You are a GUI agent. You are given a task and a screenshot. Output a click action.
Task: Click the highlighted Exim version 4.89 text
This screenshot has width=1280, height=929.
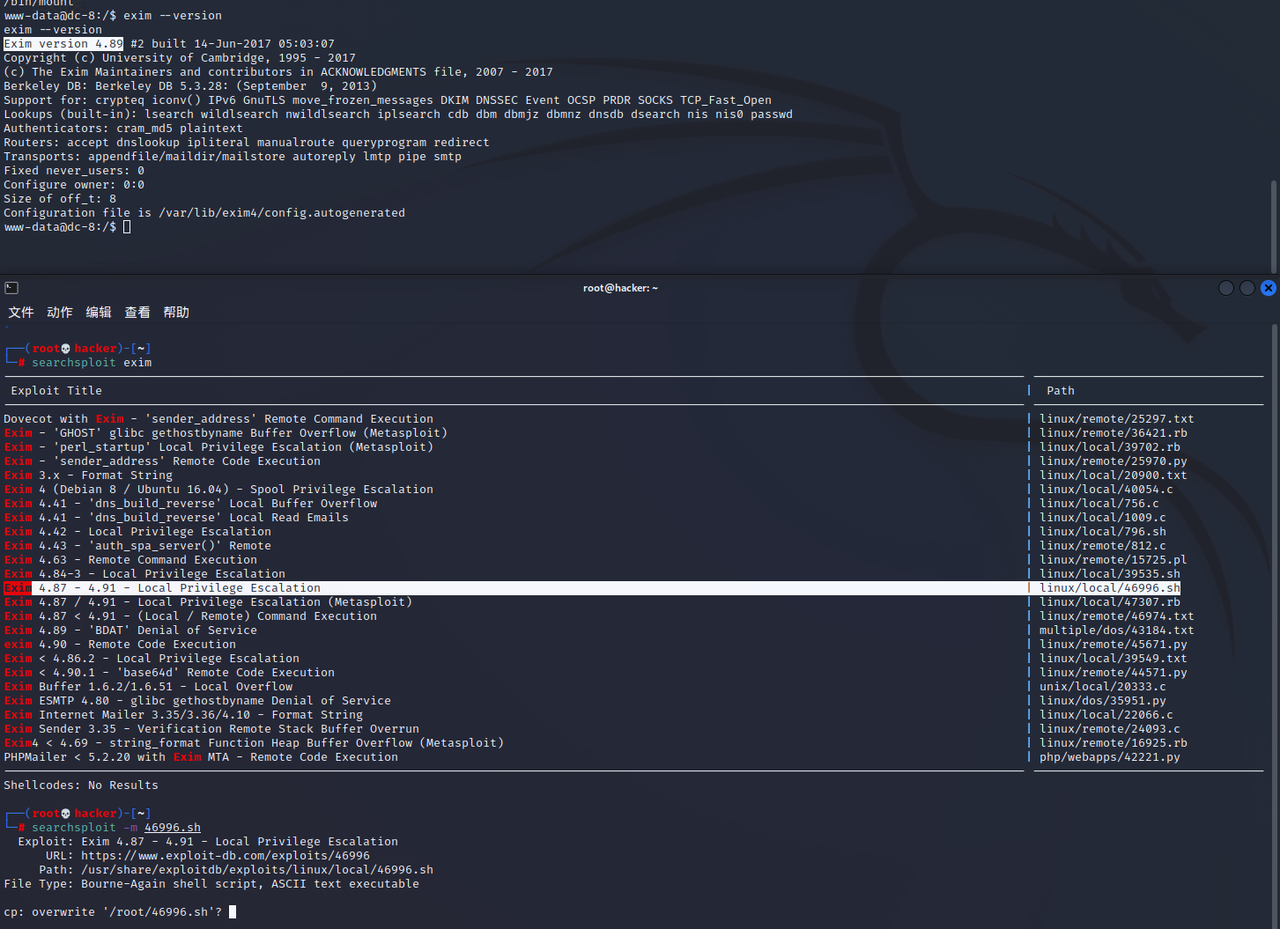(63, 44)
